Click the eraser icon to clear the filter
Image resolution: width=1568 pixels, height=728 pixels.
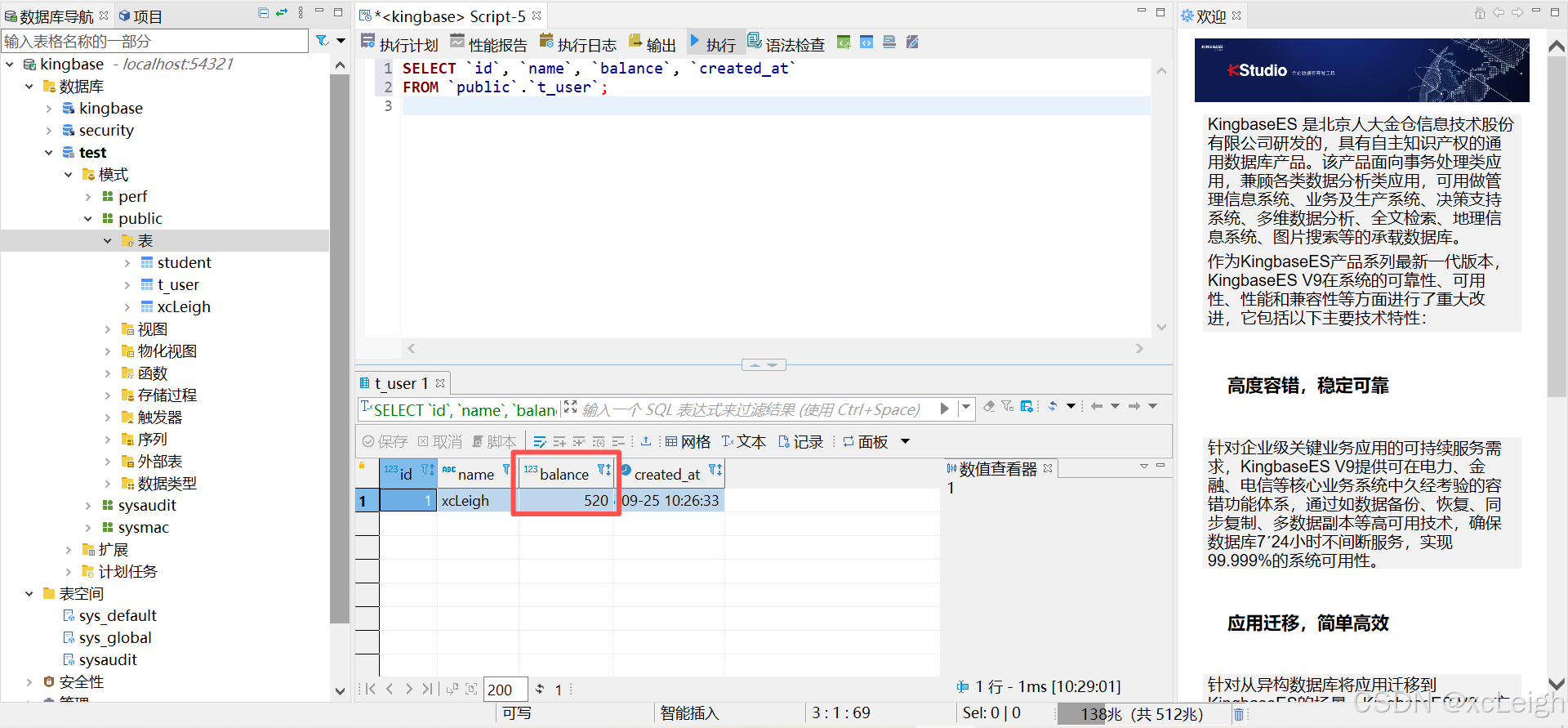pos(989,406)
